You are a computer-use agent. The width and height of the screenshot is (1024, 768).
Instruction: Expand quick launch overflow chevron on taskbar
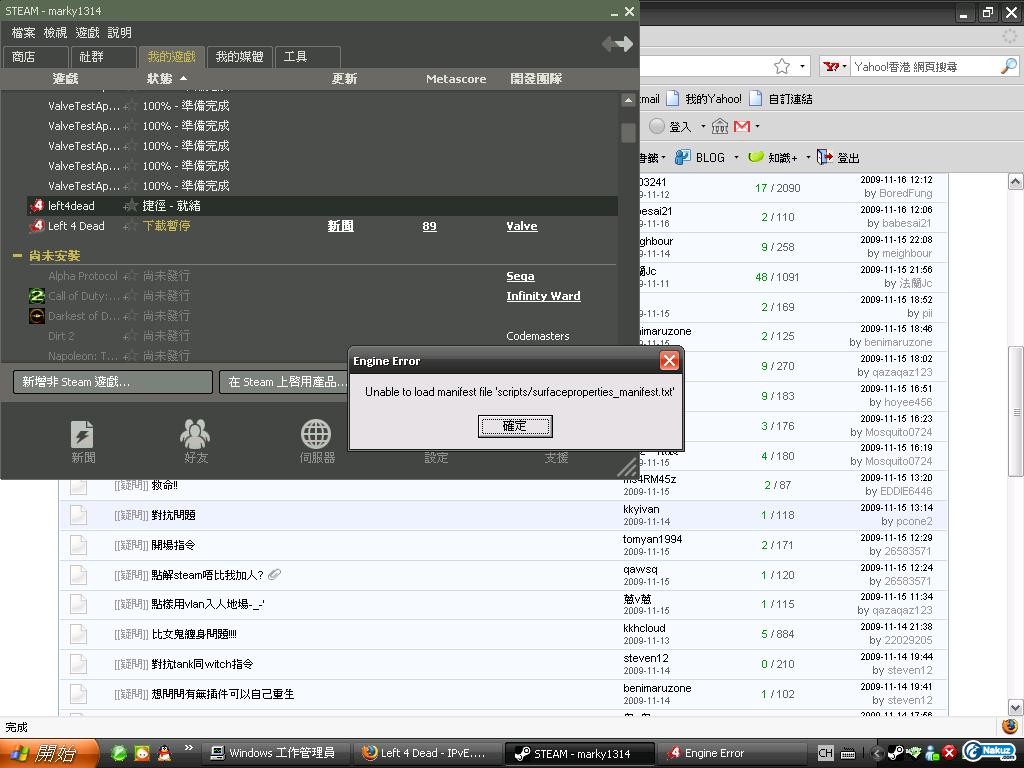pyautogui.click(x=189, y=748)
